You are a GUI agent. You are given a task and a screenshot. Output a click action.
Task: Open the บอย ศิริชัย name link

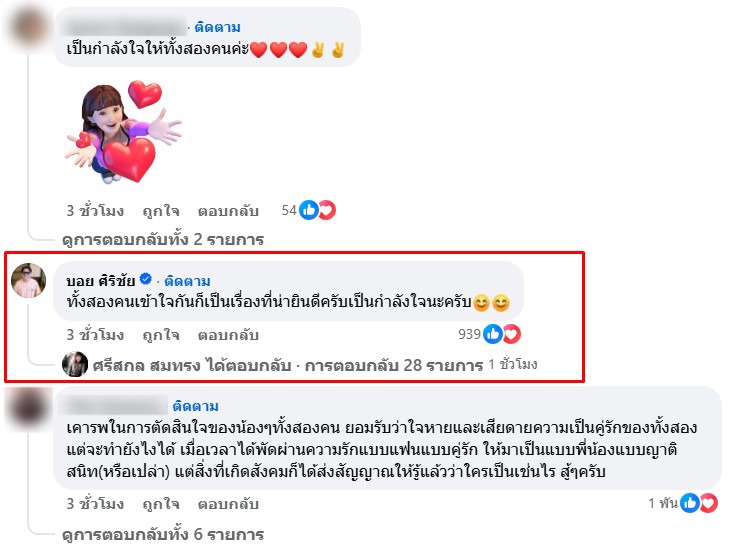[101, 281]
